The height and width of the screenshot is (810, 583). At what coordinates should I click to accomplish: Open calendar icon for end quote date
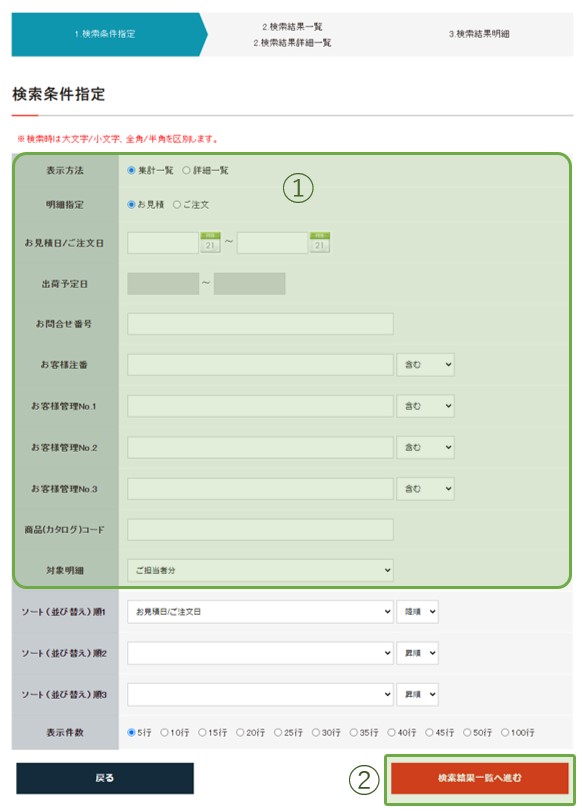(320, 242)
